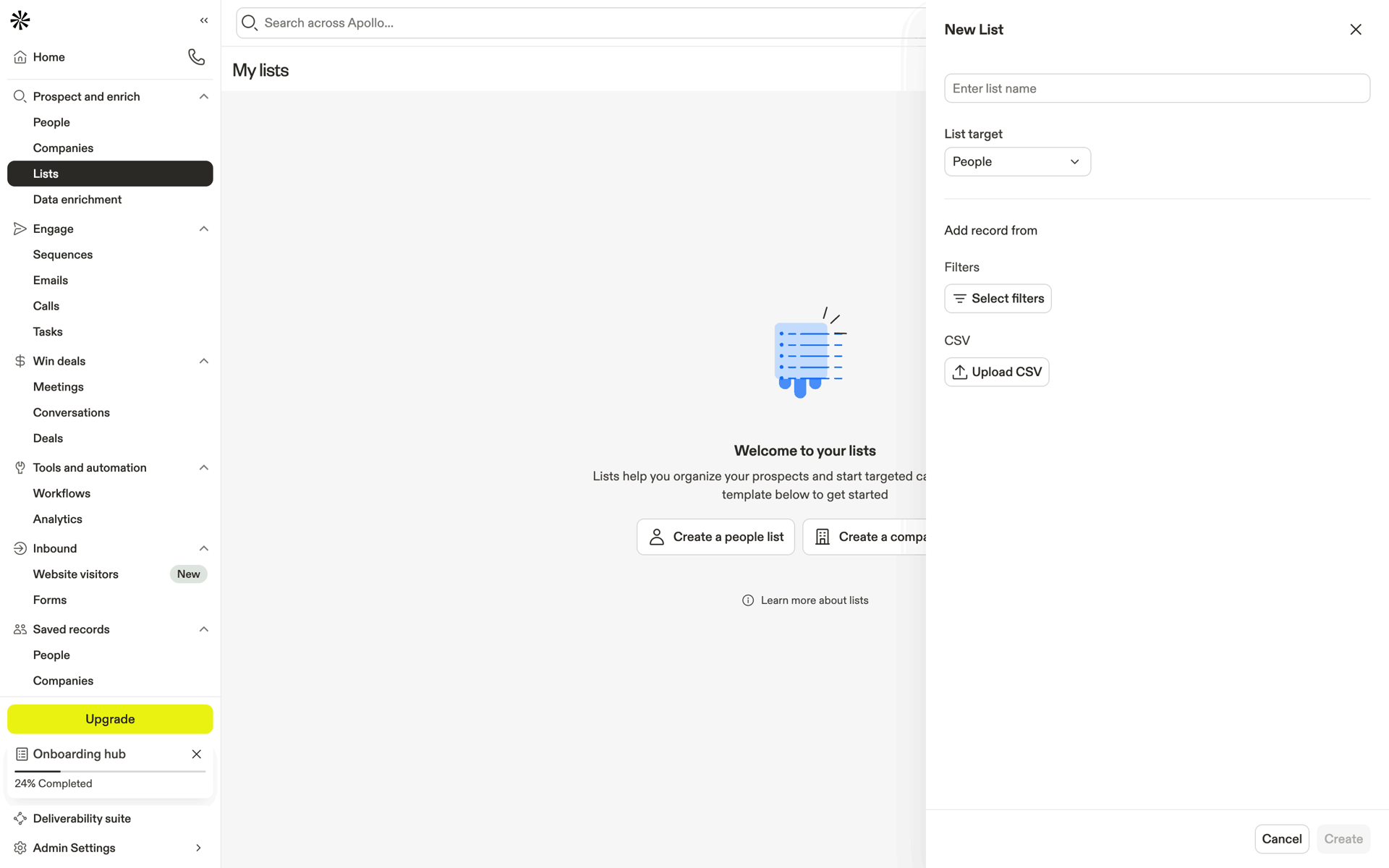Viewport: 1389px width, 868px height.
Task: Click the onboarding progress bar
Action: point(110,771)
